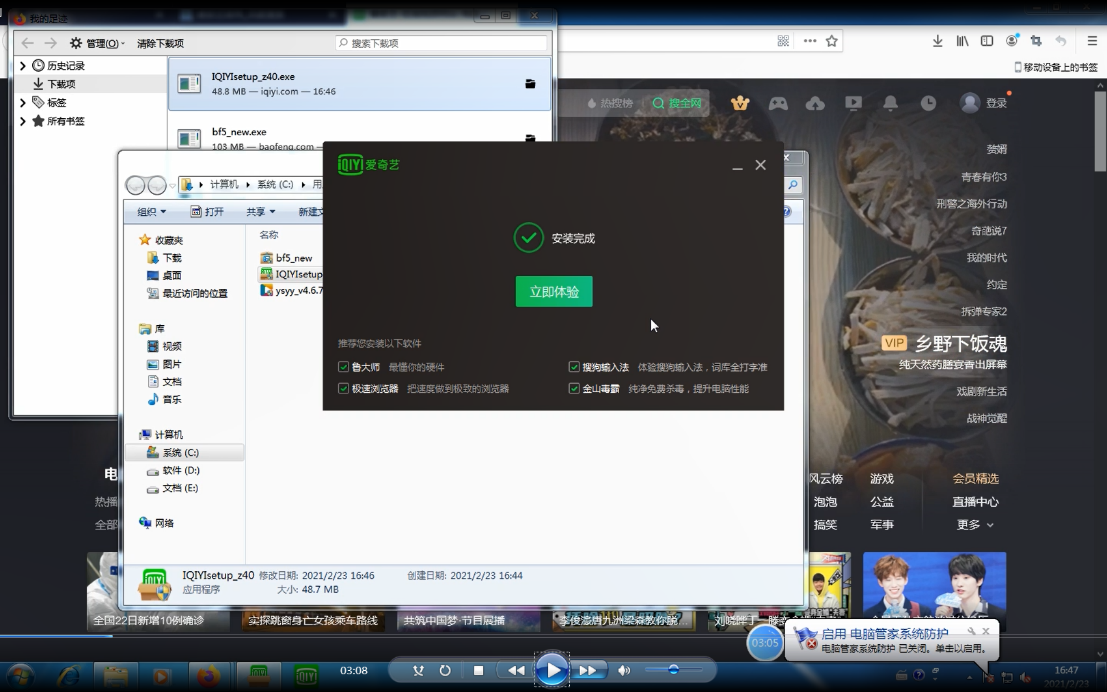Viewport: 1107px width, 692px height.
Task: Uncheck the 搜狗输入法 checkbox
Action: (574, 367)
